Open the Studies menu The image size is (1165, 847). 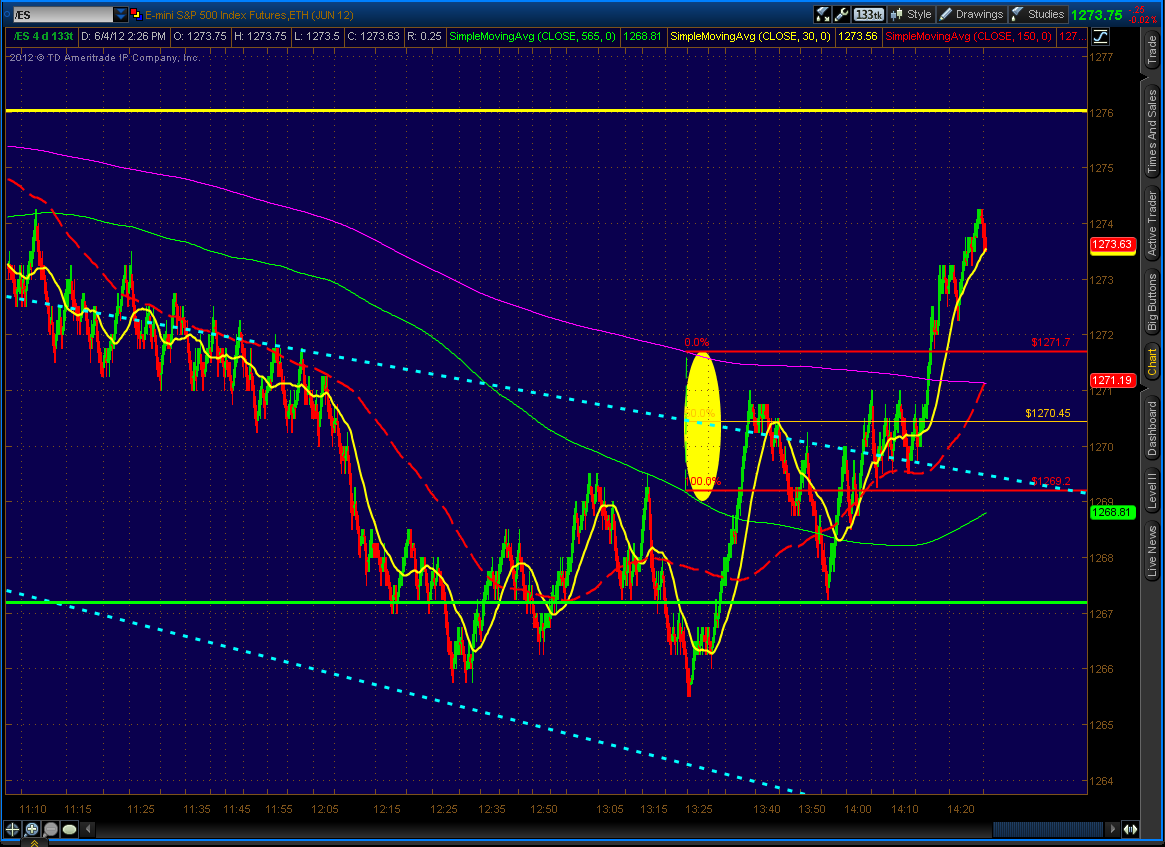[1038, 14]
